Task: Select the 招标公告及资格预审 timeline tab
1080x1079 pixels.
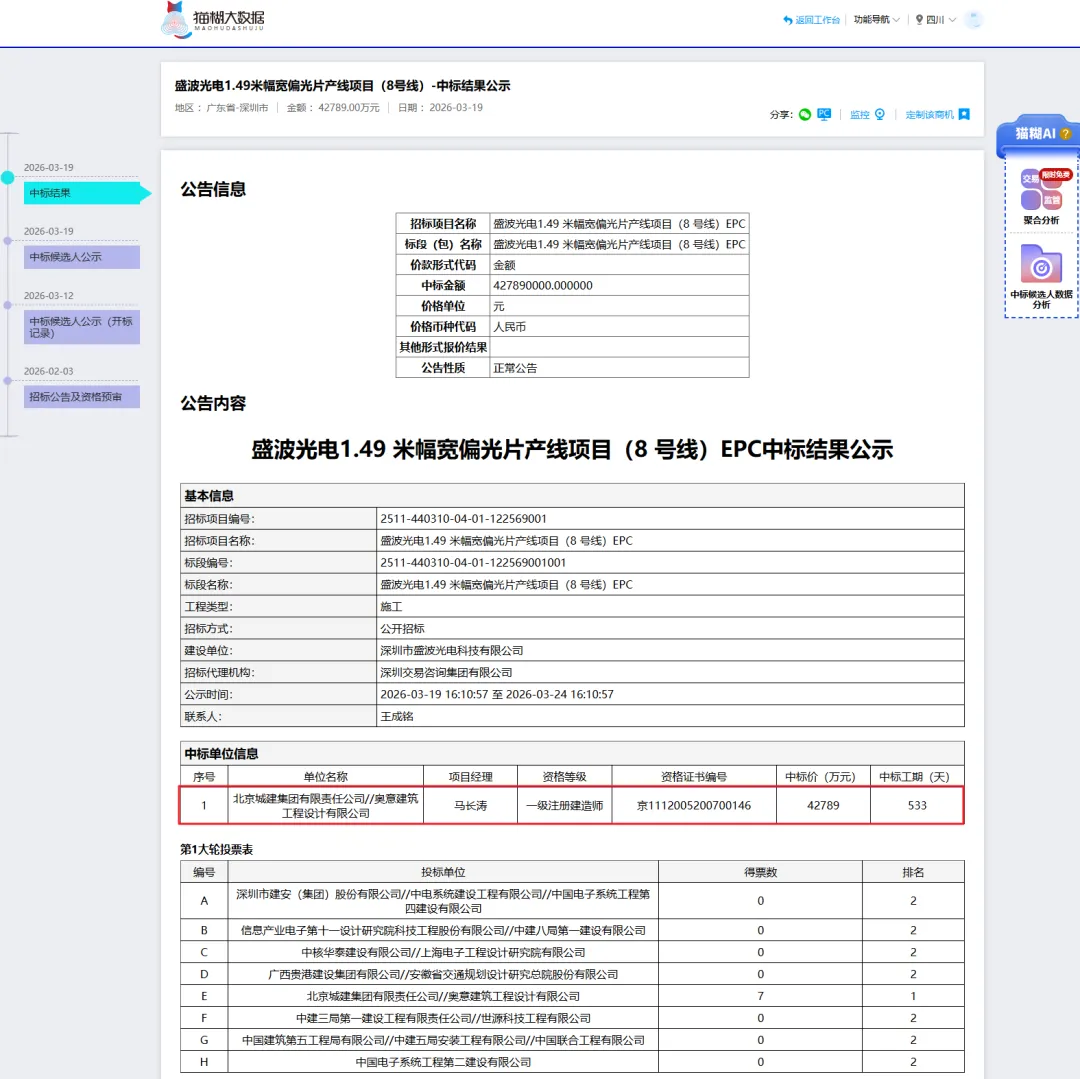Action: click(82, 397)
